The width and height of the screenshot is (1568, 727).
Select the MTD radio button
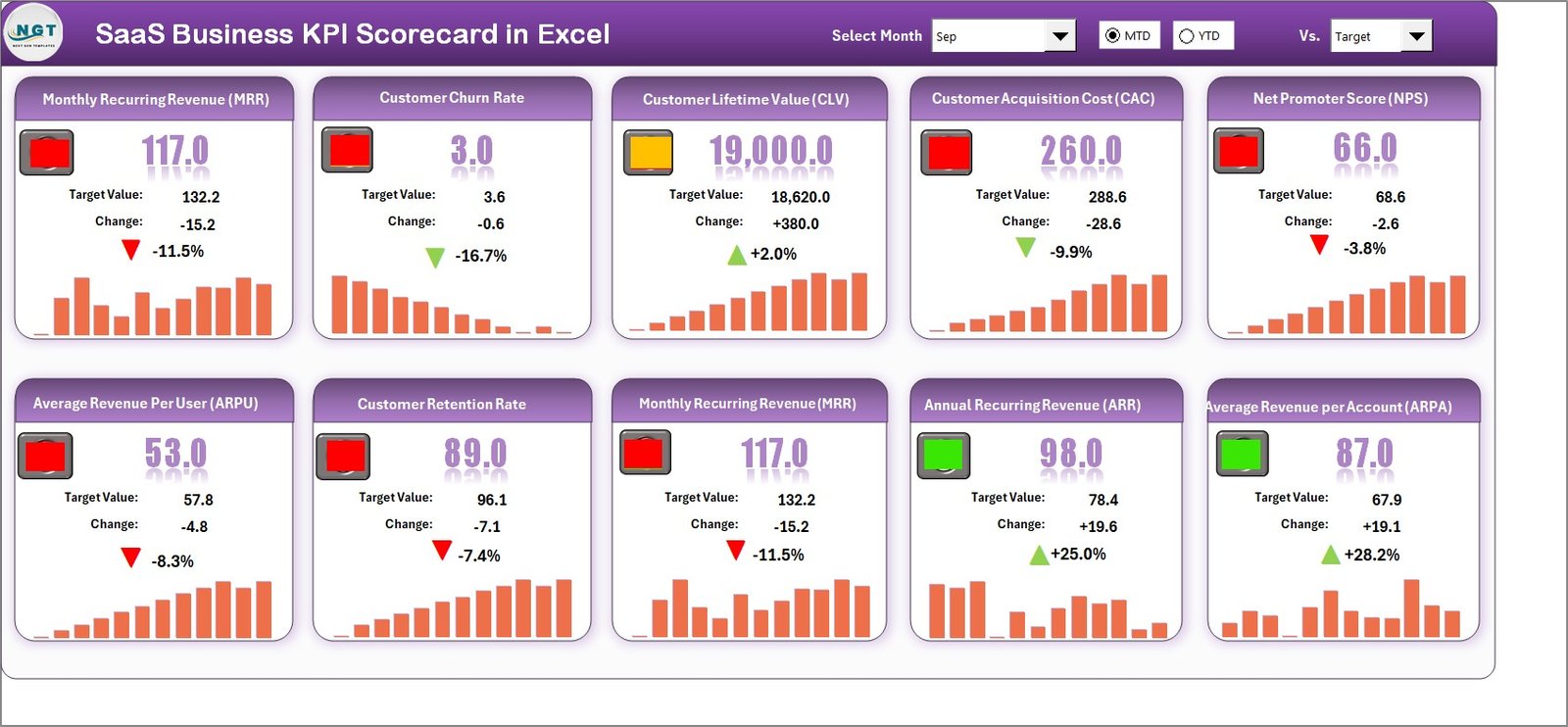point(1112,36)
